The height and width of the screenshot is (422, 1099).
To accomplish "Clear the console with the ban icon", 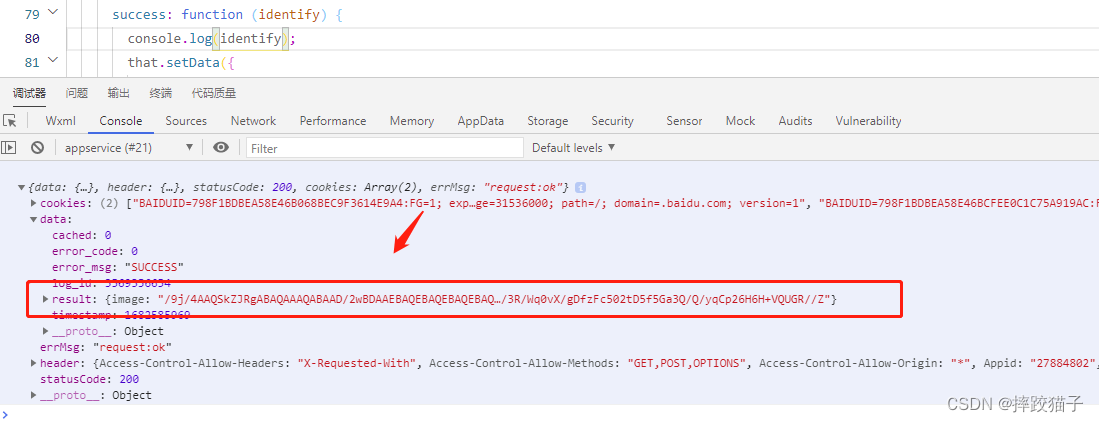I will click(38, 147).
